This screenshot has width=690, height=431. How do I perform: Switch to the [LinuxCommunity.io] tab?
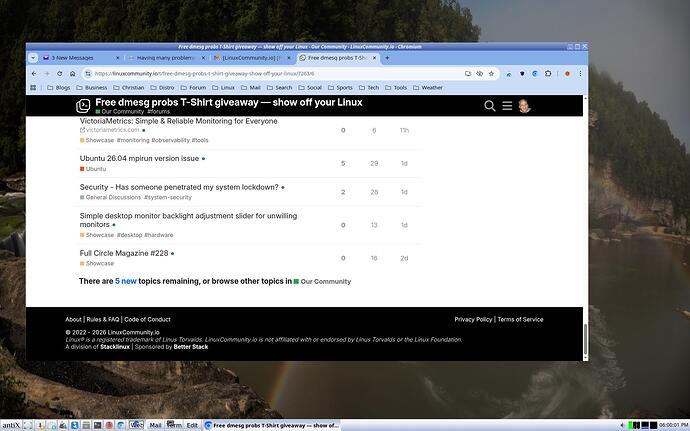coord(252,58)
